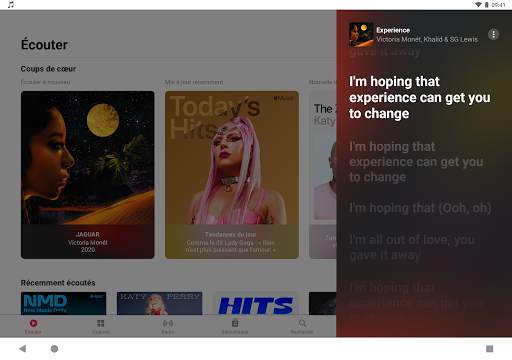Image resolution: width=512 pixels, height=360 pixels.
Task: Open the Explorer tab with grid icon
Action: click(101, 326)
